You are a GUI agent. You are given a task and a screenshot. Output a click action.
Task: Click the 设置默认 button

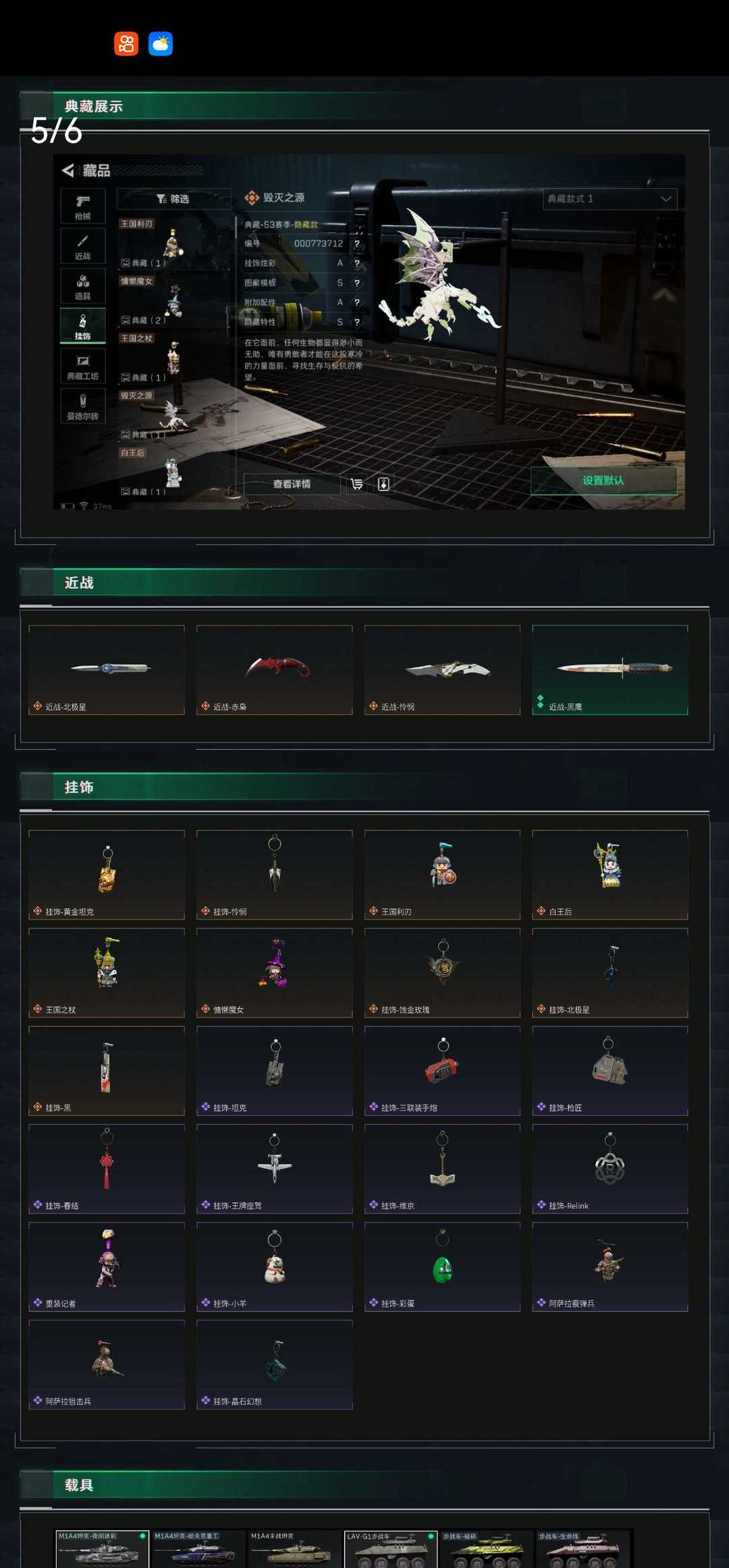coord(603,480)
